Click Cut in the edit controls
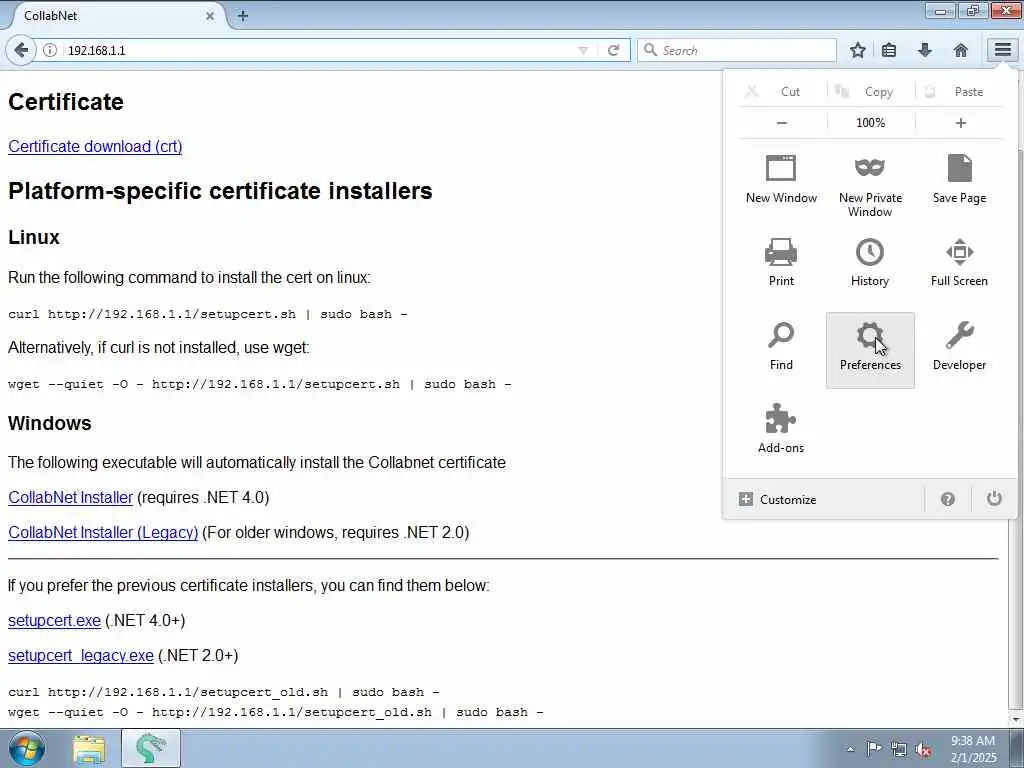 pos(782,91)
